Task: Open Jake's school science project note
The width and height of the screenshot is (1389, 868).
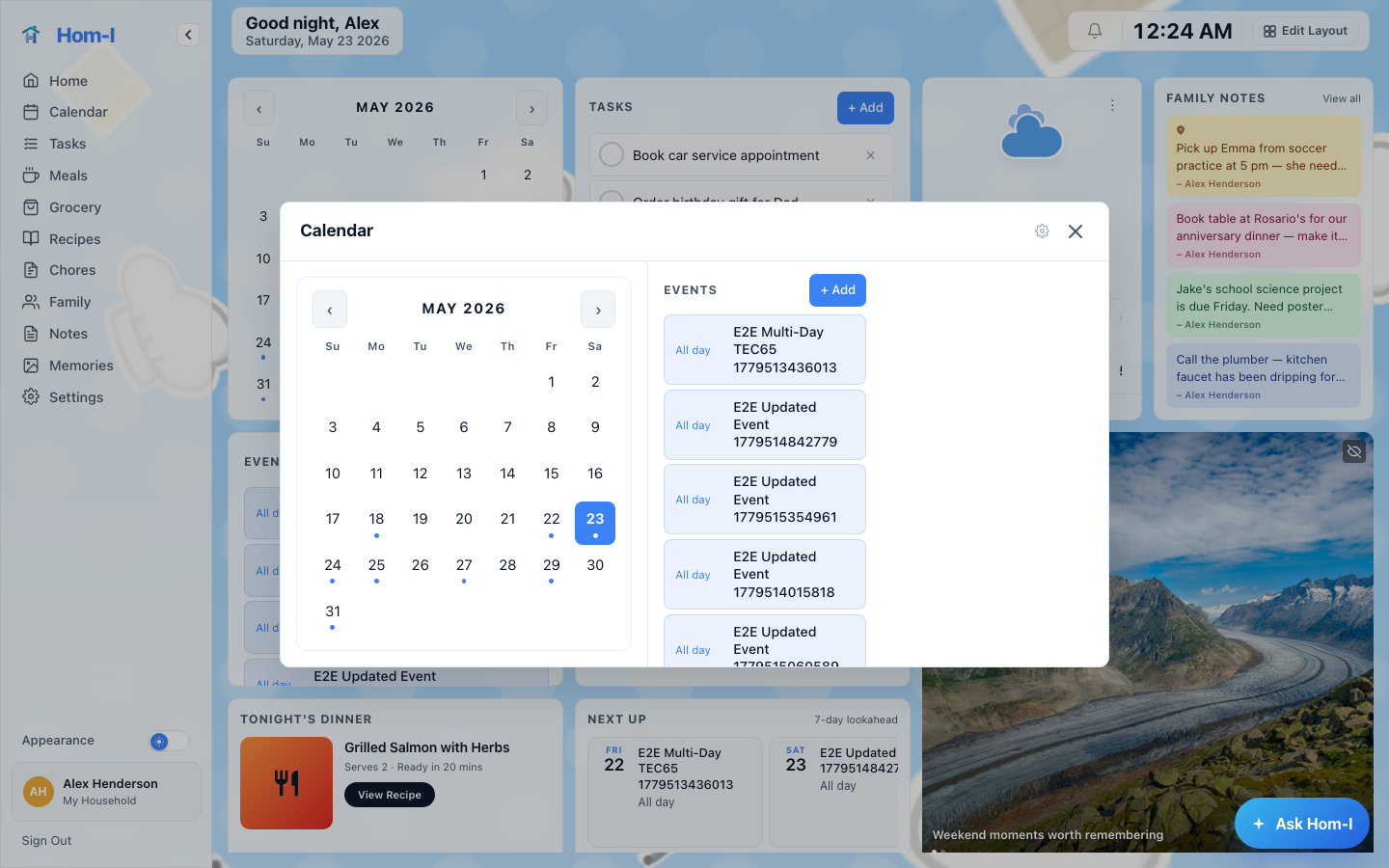Action: point(1264,306)
